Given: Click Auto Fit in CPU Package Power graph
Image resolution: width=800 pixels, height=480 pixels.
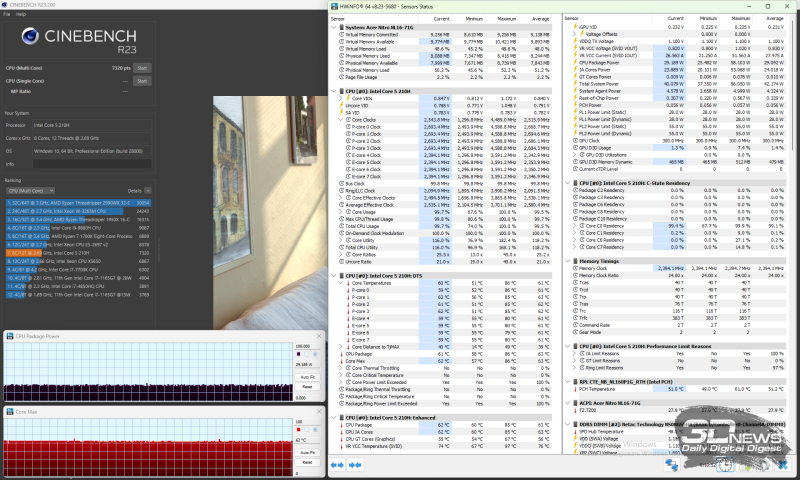Looking at the screenshot, I should [308, 377].
